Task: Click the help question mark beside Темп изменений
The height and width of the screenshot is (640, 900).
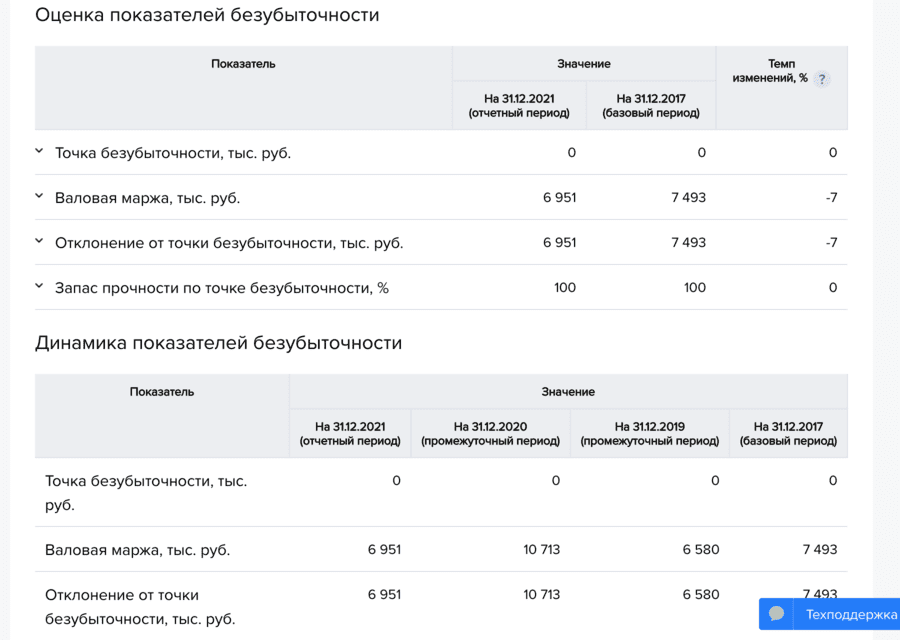Action: 822,79
